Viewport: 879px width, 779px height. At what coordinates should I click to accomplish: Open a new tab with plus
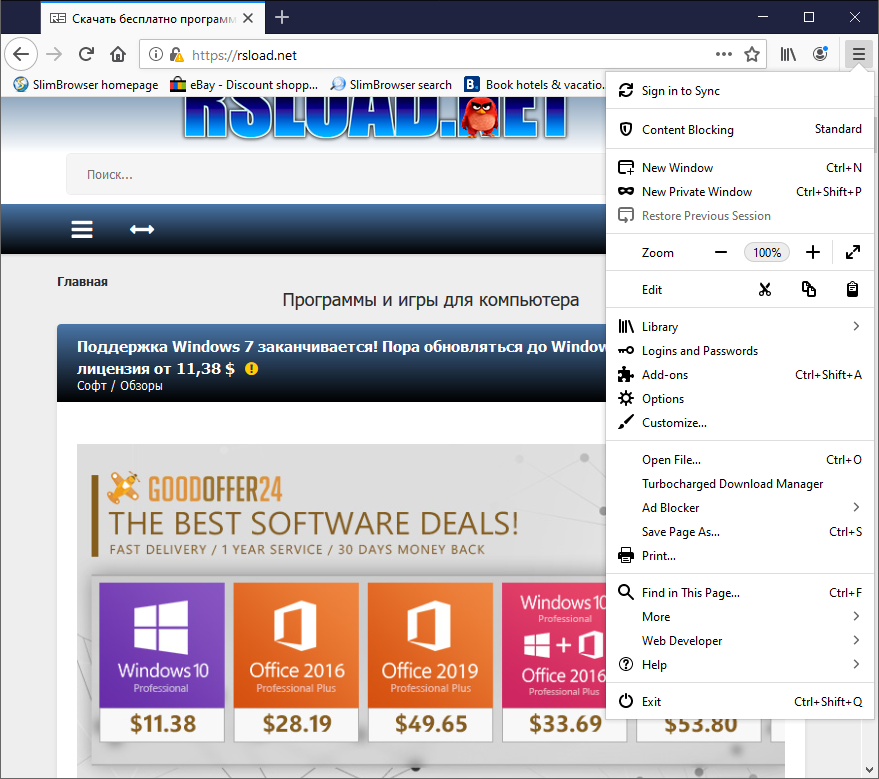(282, 17)
